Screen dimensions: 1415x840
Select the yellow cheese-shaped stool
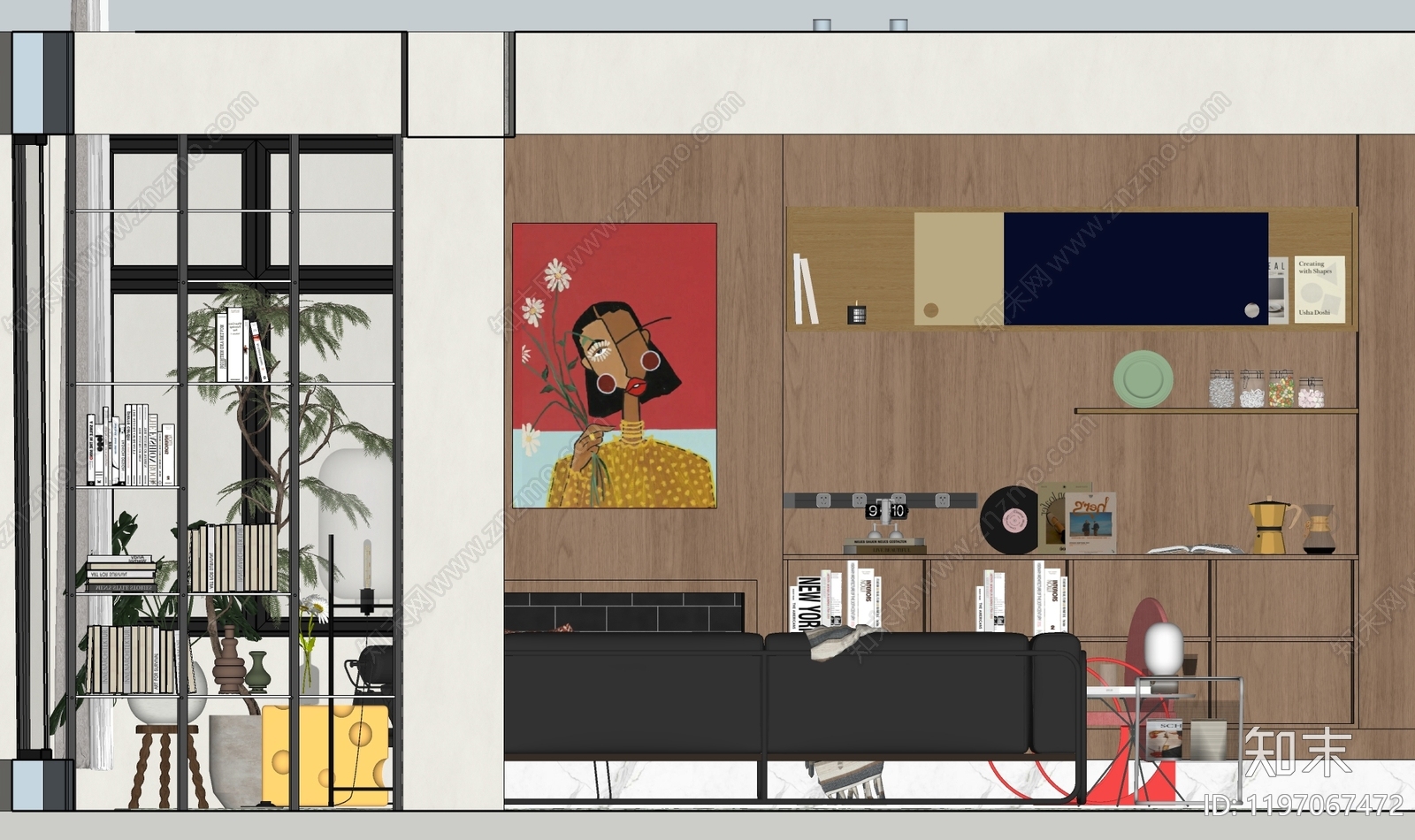325,754
